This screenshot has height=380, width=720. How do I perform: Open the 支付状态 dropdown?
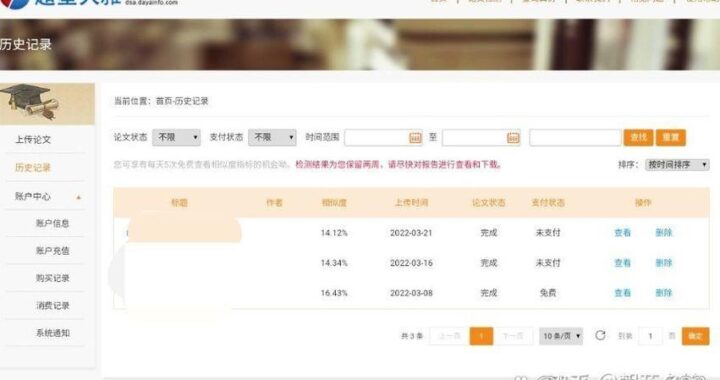point(272,137)
